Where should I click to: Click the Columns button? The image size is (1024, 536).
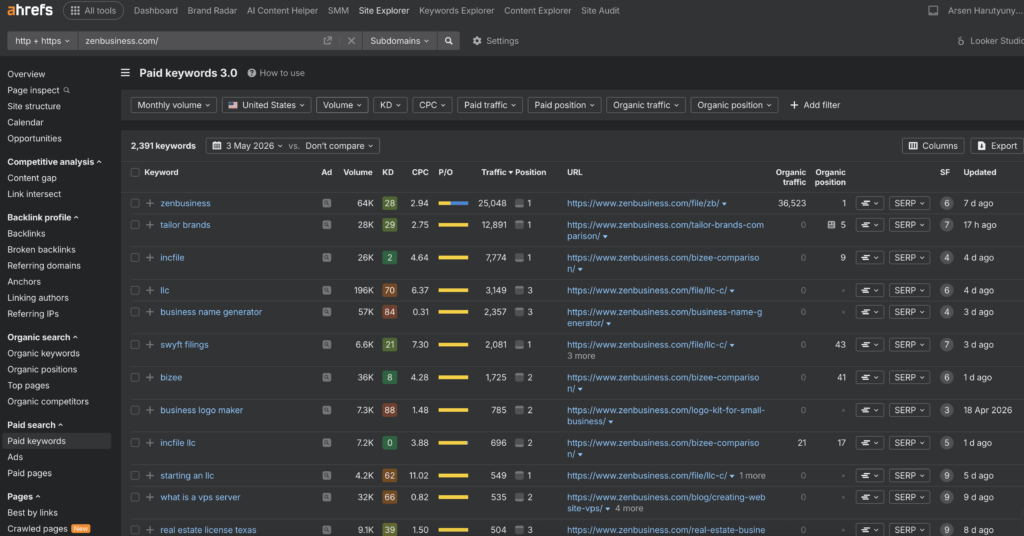click(x=933, y=146)
